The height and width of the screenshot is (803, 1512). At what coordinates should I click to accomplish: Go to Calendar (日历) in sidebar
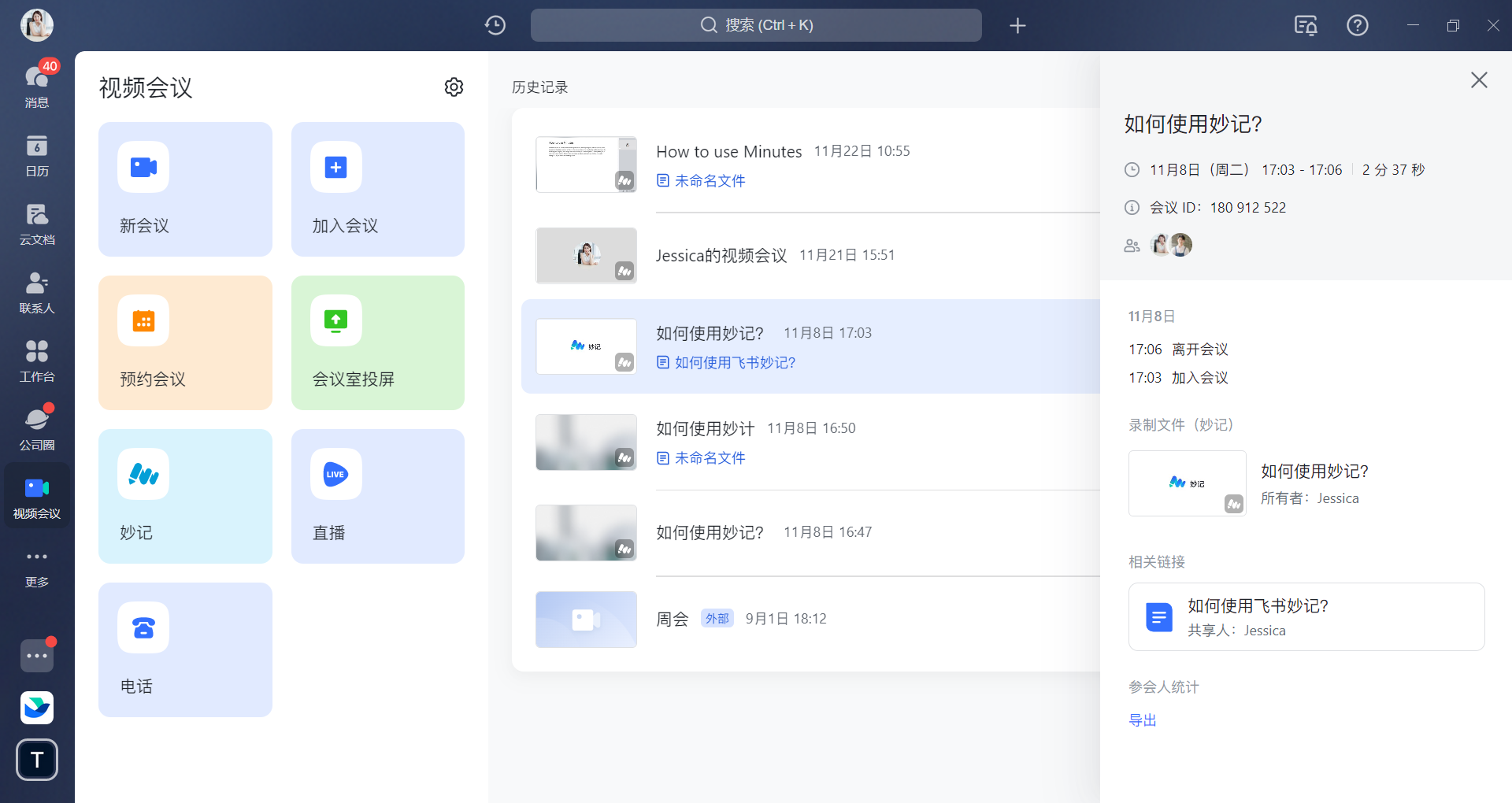[x=37, y=155]
